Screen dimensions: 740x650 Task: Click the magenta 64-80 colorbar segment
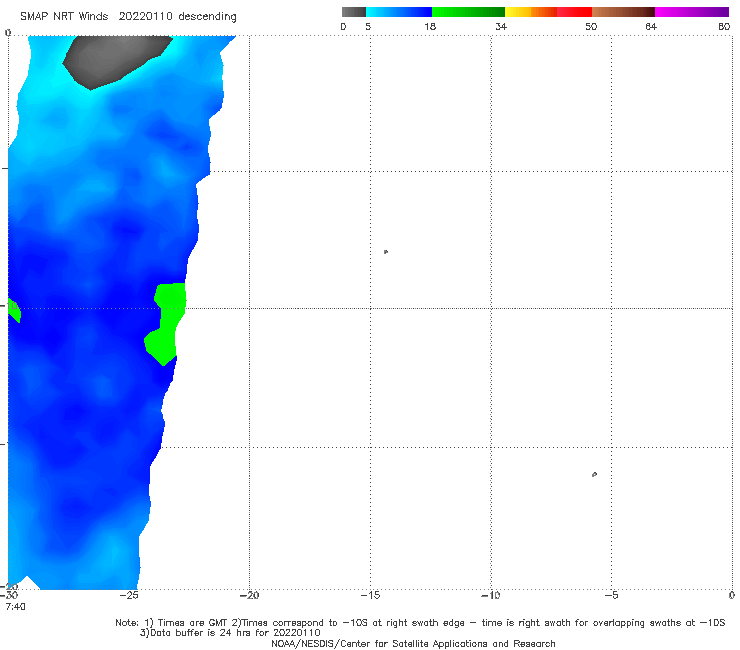(x=692, y=12)
